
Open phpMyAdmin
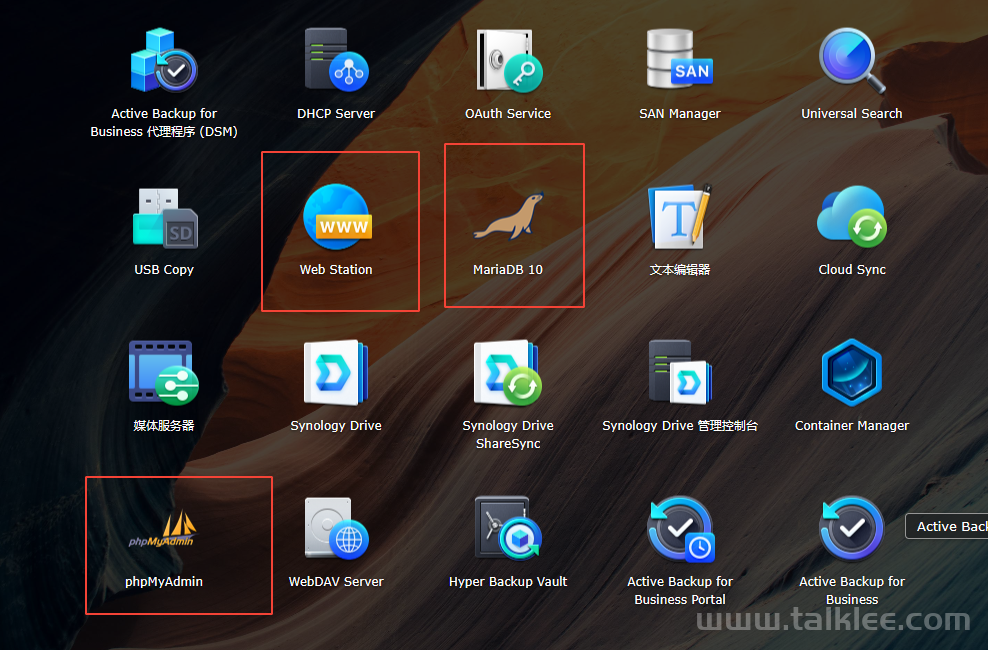click(163, 529)
